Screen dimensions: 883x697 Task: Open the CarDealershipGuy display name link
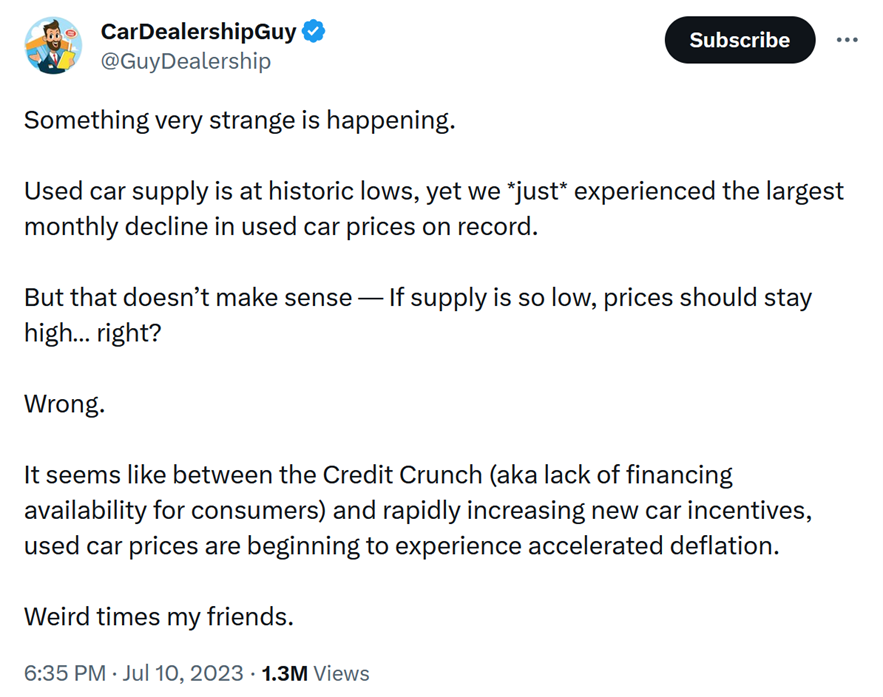pos(198,32)
